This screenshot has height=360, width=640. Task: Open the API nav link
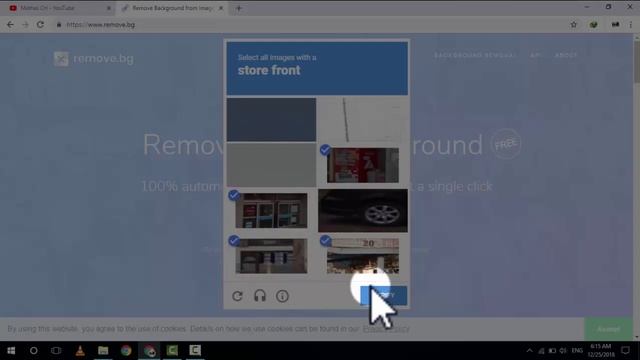coord(536,55)
